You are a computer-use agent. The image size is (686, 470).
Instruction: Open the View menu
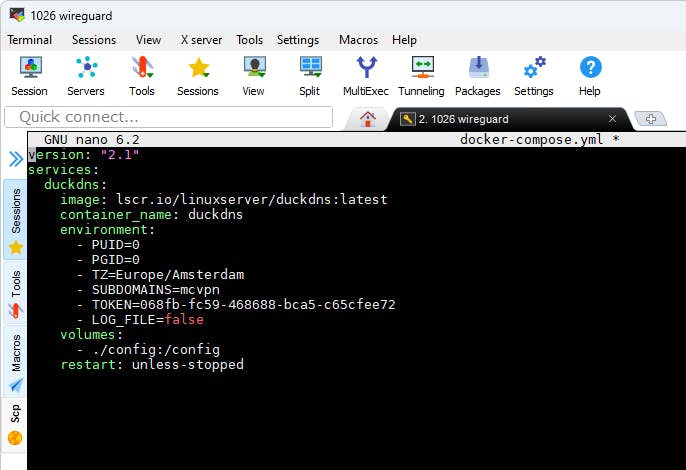[148, 40]
